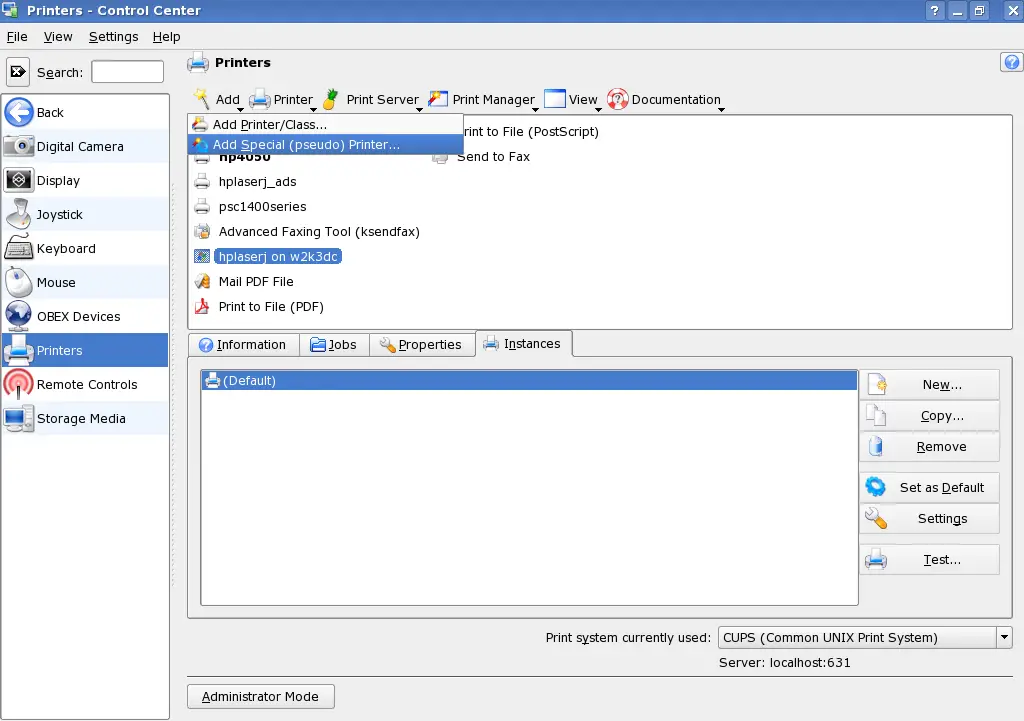Select the (Default) instance list entry
Viewport: 1024px width, 721px height.
pyautogui.click(x=528, y=381)
